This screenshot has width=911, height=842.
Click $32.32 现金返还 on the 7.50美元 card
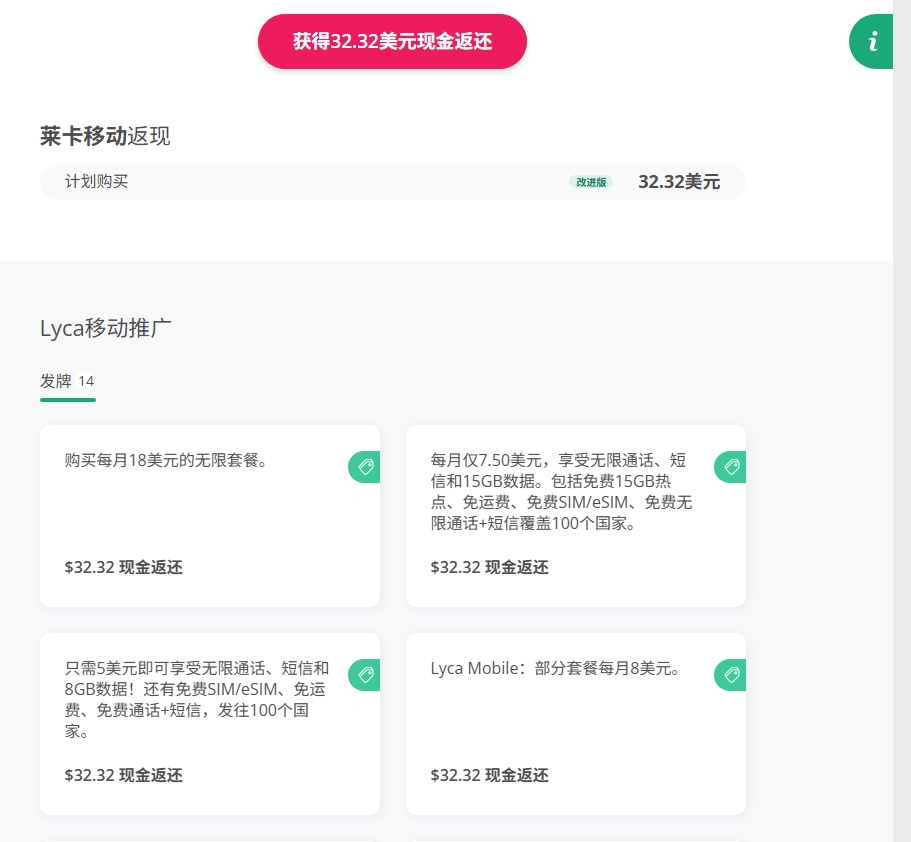pyautogui.click(x=490, y=567)
